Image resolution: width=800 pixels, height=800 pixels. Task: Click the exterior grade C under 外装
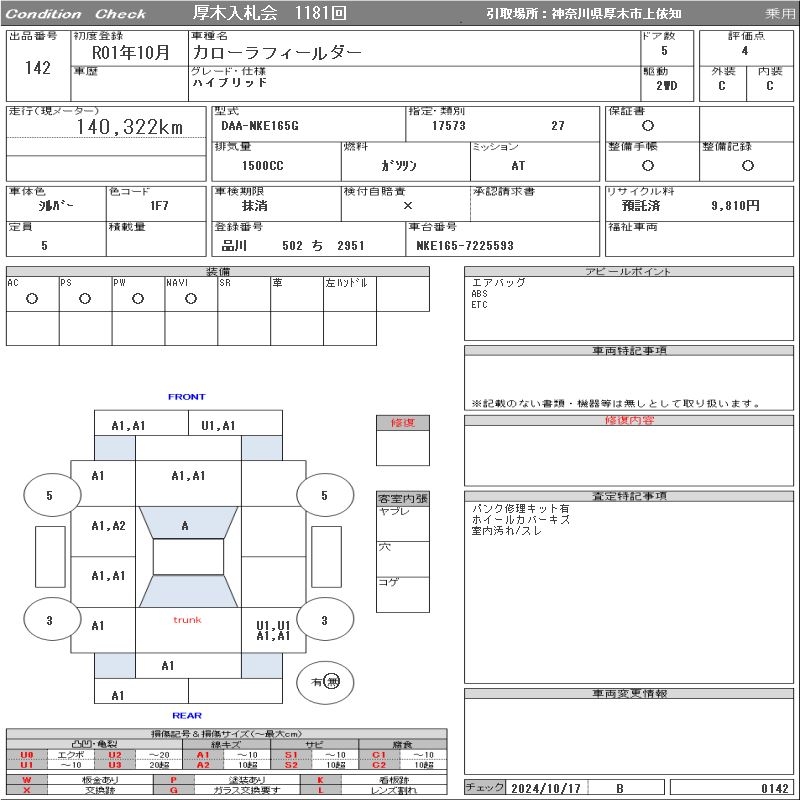(722, 86)
